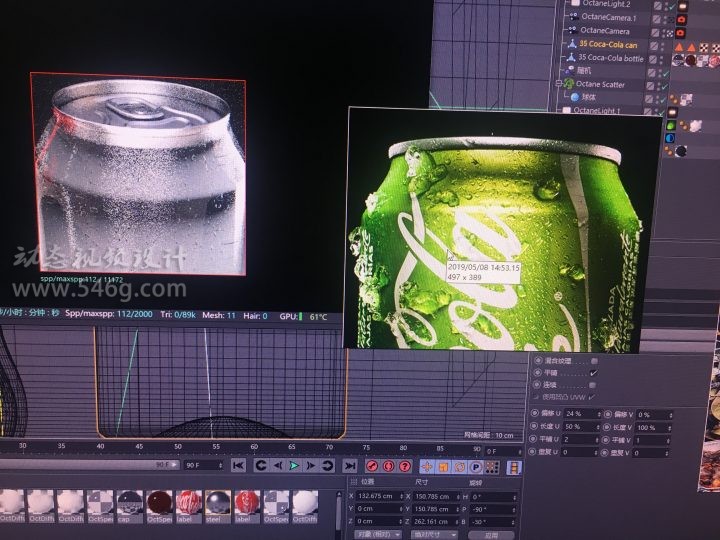Click the position X field 132.675 cm
The height and width of the screenshot is (540, 720).
(380, 496)
